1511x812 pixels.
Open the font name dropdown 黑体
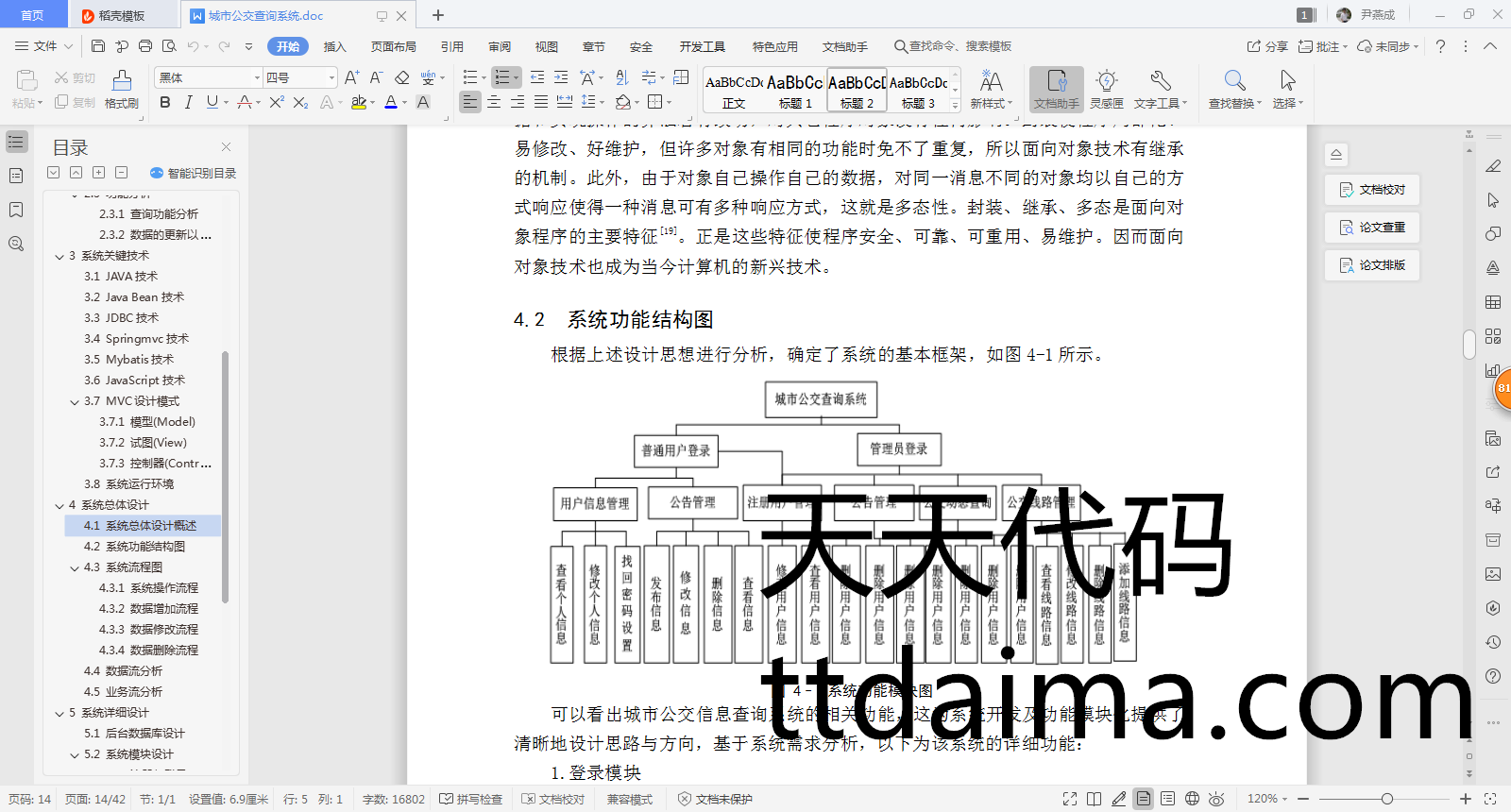257,77
